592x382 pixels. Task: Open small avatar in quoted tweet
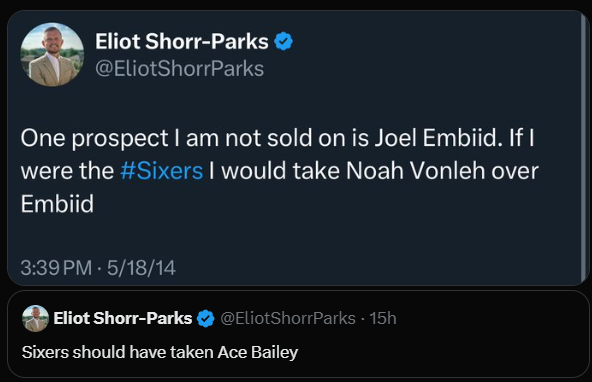[x=35, y=319]
